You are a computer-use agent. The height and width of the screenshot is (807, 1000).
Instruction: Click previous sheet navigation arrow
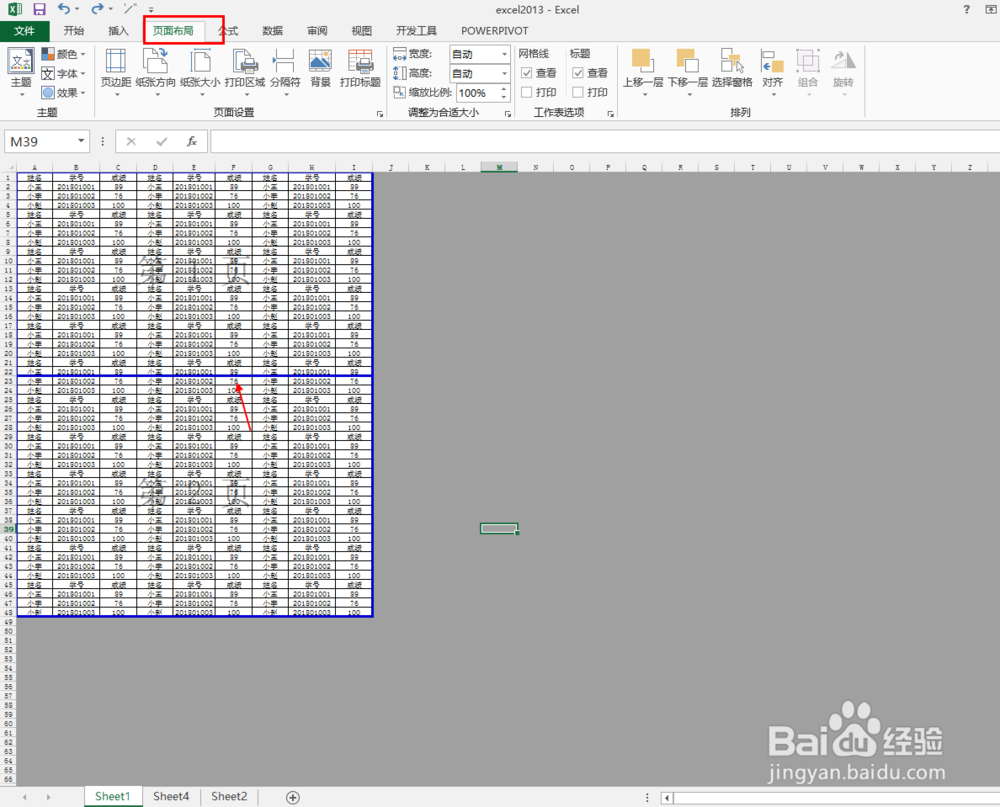[25, 797]
